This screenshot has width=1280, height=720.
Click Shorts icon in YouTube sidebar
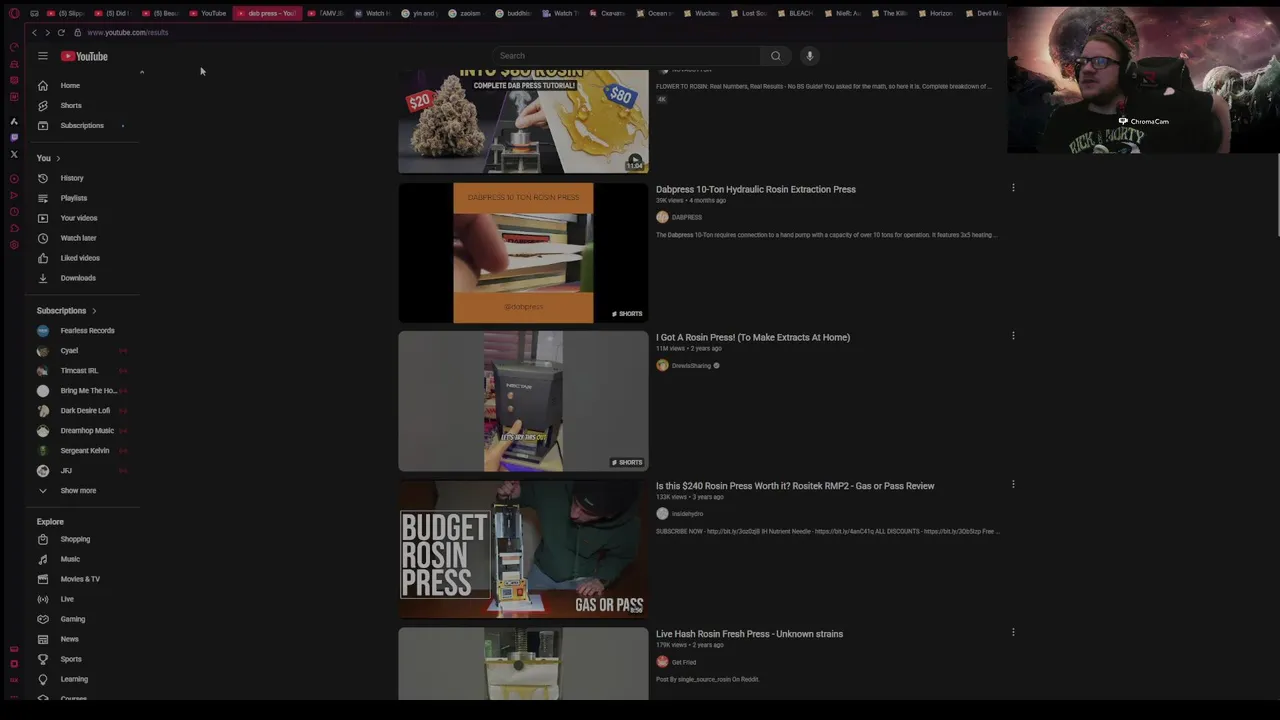[x=43, y=106]
